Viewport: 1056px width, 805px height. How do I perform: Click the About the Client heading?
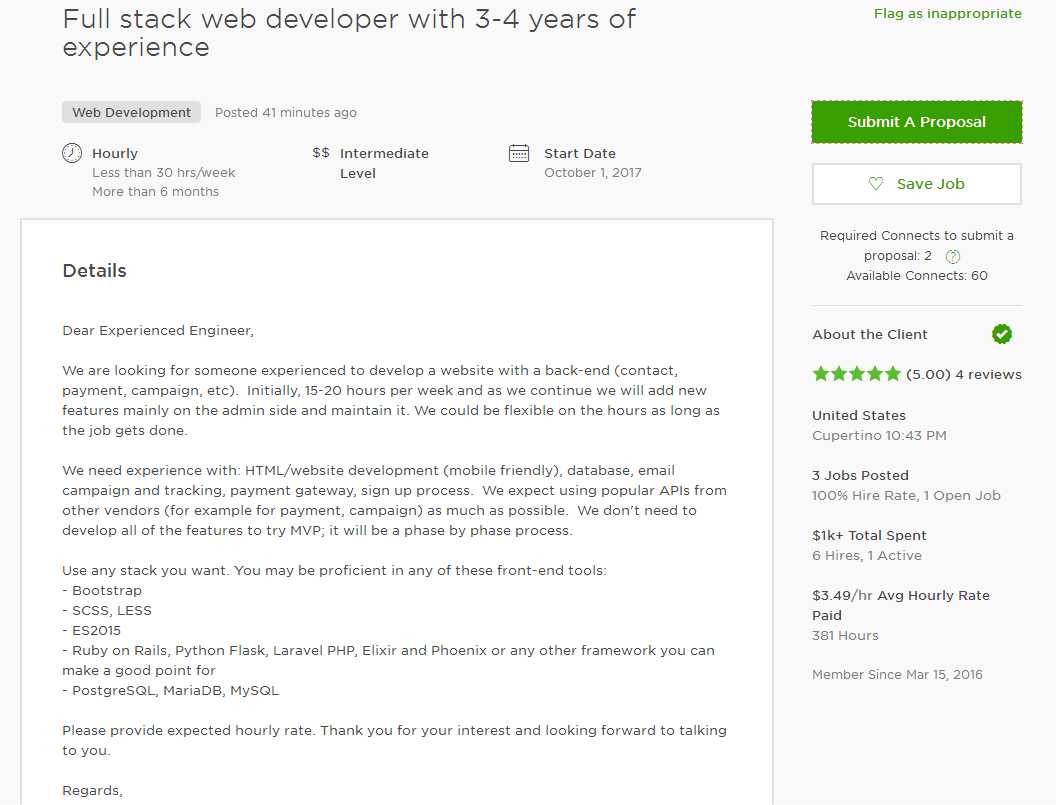click(x=869, y=334)
